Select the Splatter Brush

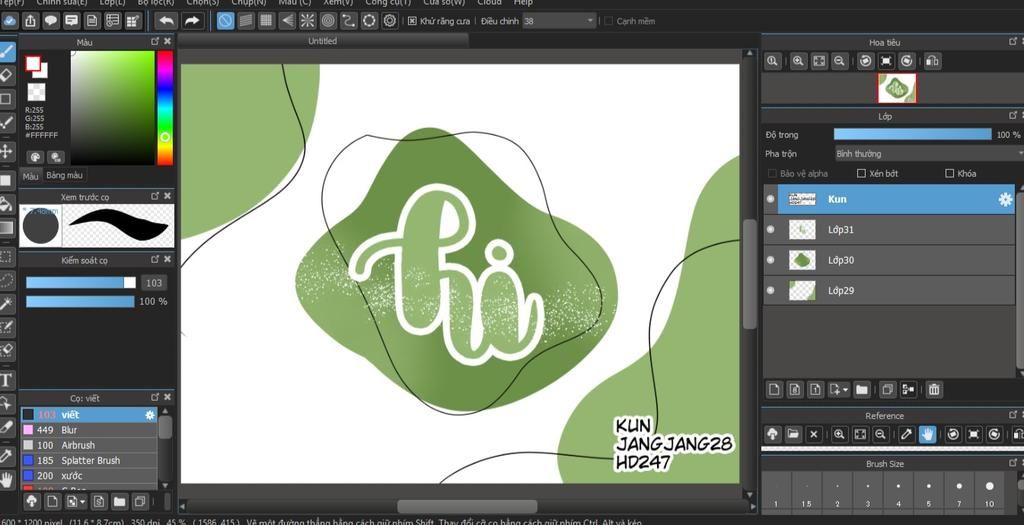tap(89, 460)
